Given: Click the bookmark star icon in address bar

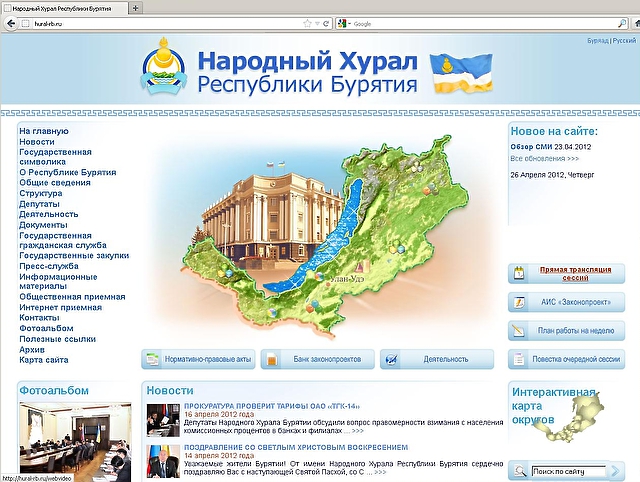Looking at the screenshot, I should click(x=307, y=24).
